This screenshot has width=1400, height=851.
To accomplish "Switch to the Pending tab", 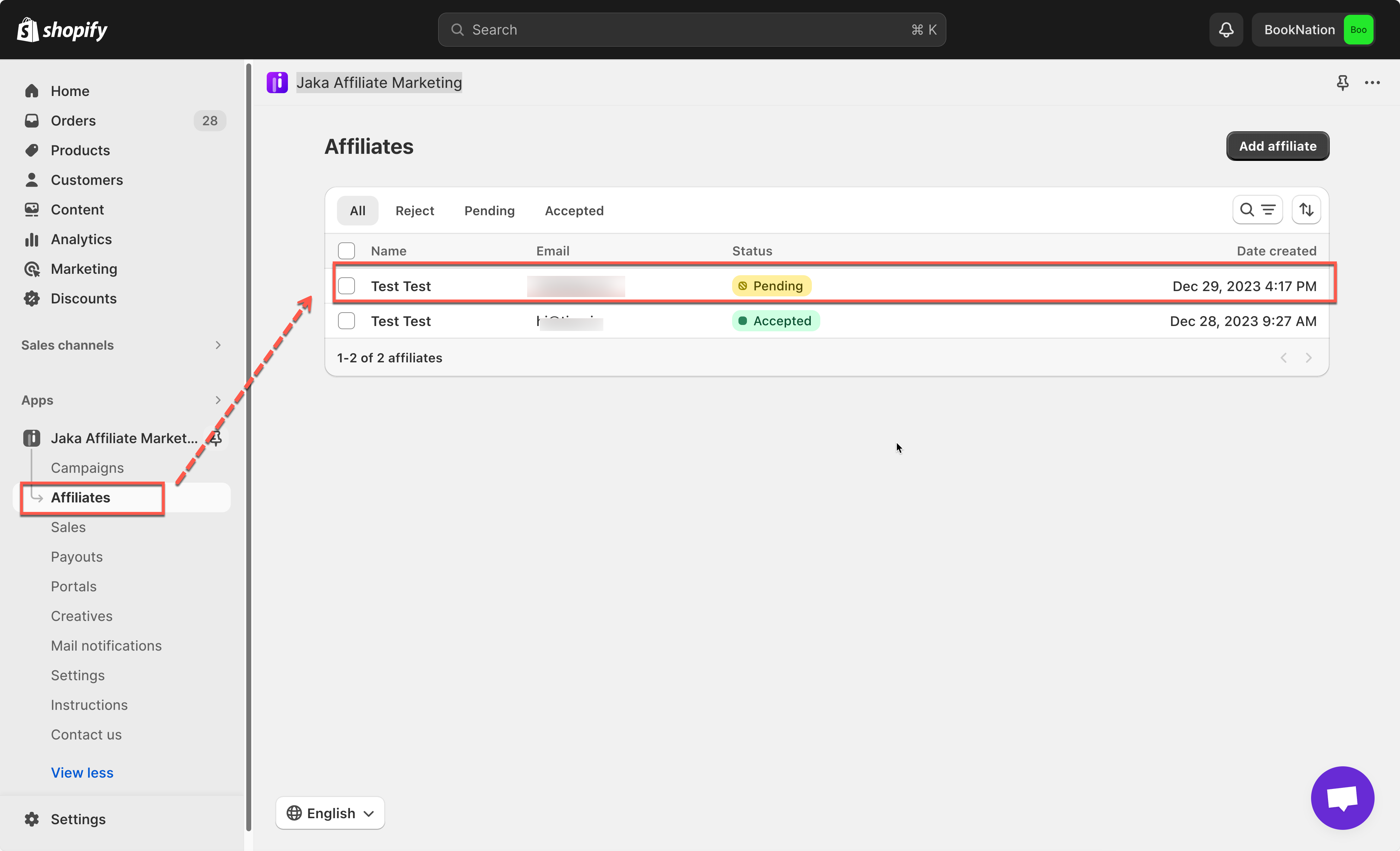I will click(x=489, y=211).
